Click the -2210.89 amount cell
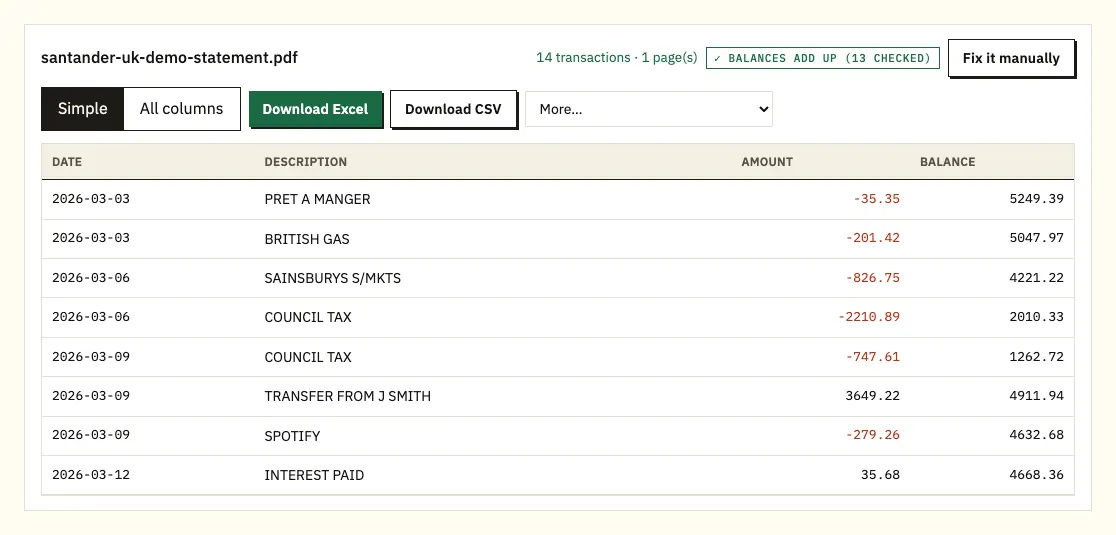Viewport: 1116px width, 535px height. click(868, 317)
